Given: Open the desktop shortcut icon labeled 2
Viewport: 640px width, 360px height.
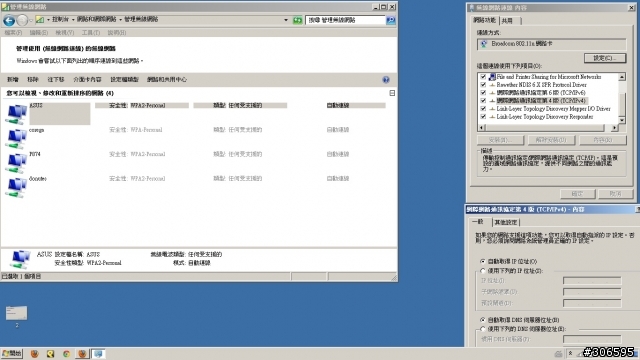Looking at the screenshot, I should [16, 313].
